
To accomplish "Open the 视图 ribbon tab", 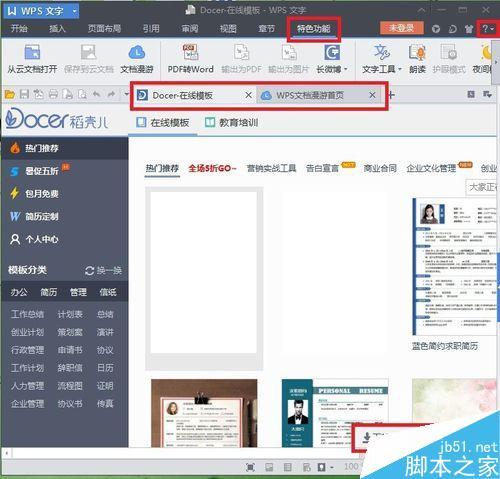I will click(228, 29).
